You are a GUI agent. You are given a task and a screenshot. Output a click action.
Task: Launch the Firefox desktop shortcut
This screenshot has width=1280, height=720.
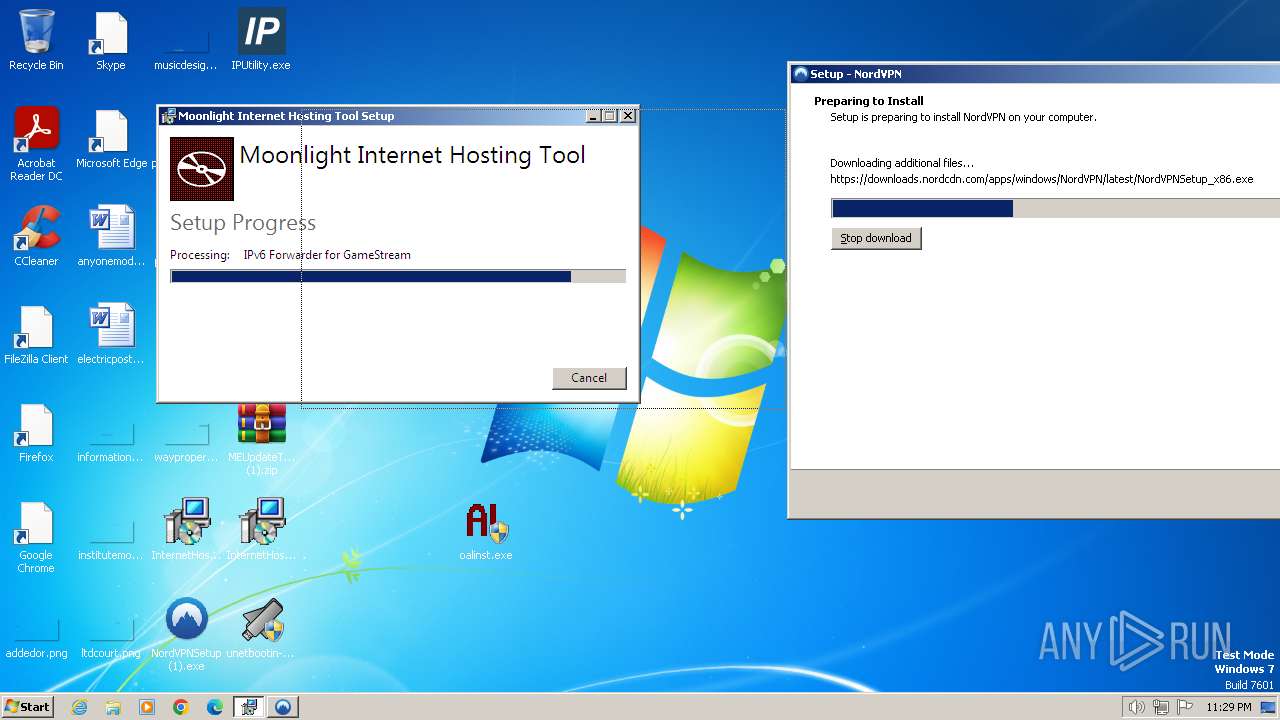tap(36, 433)
